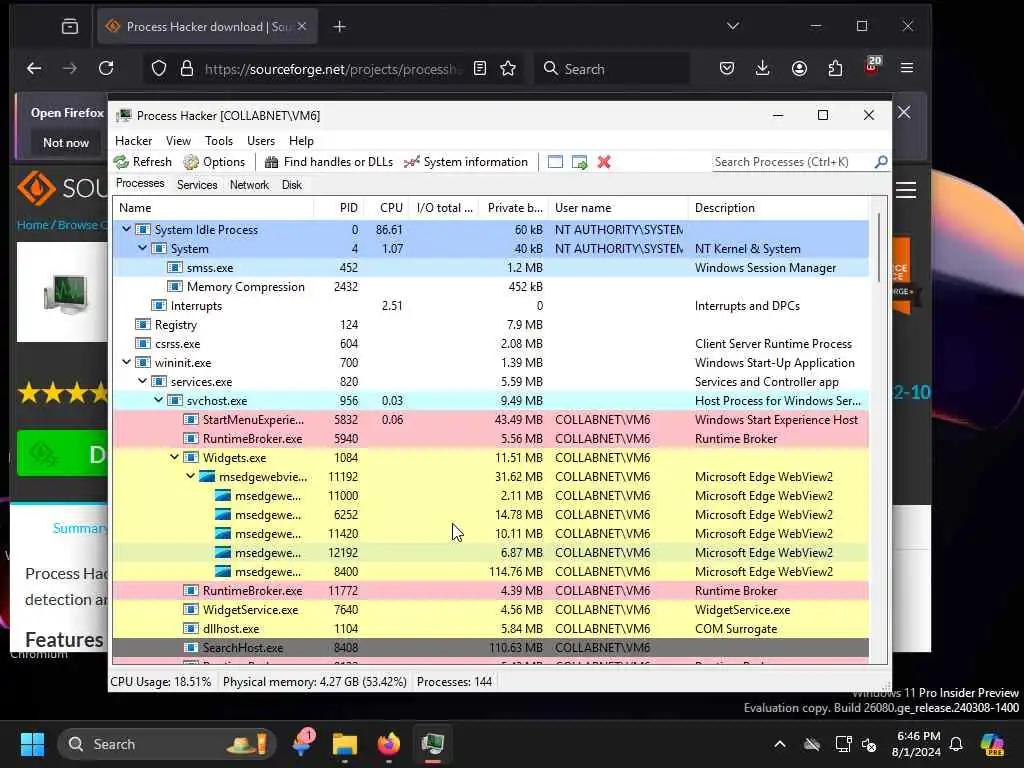Click the Firefox back arrow
Viewport: 1024px width, 768px height.
(x=34, y=68)
